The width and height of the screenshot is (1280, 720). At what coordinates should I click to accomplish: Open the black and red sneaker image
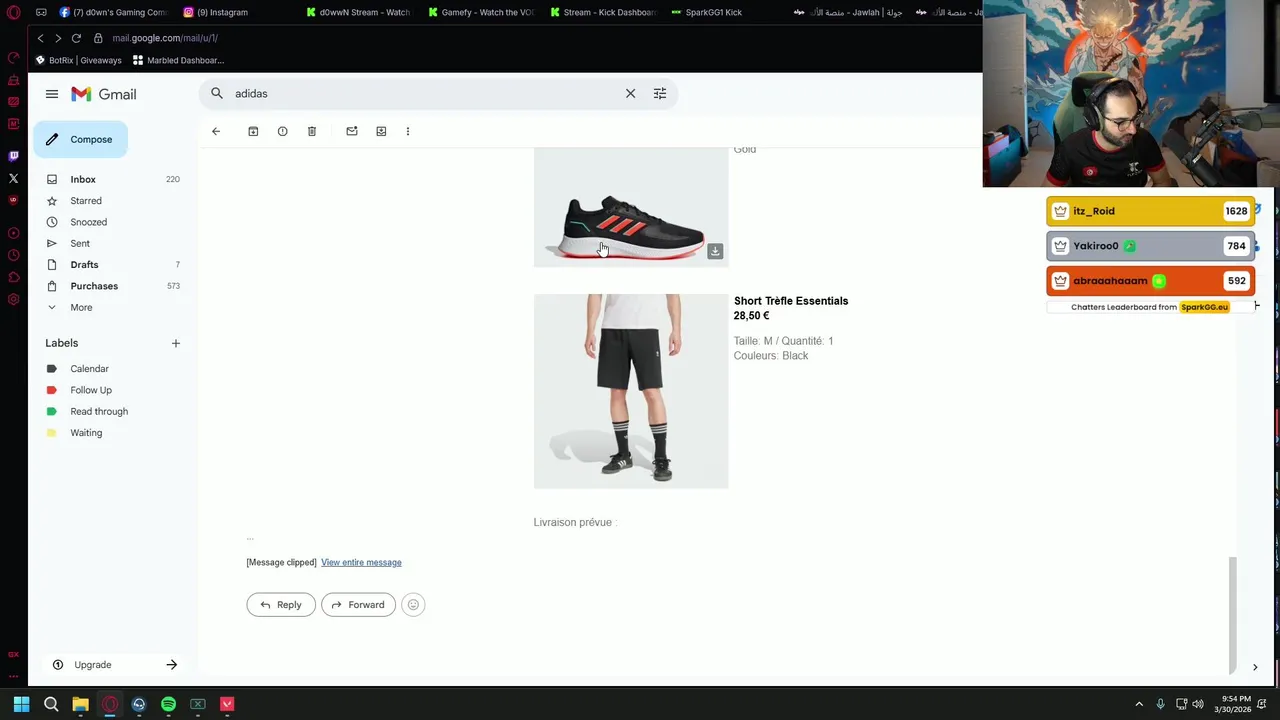click(x=631, y=208)
